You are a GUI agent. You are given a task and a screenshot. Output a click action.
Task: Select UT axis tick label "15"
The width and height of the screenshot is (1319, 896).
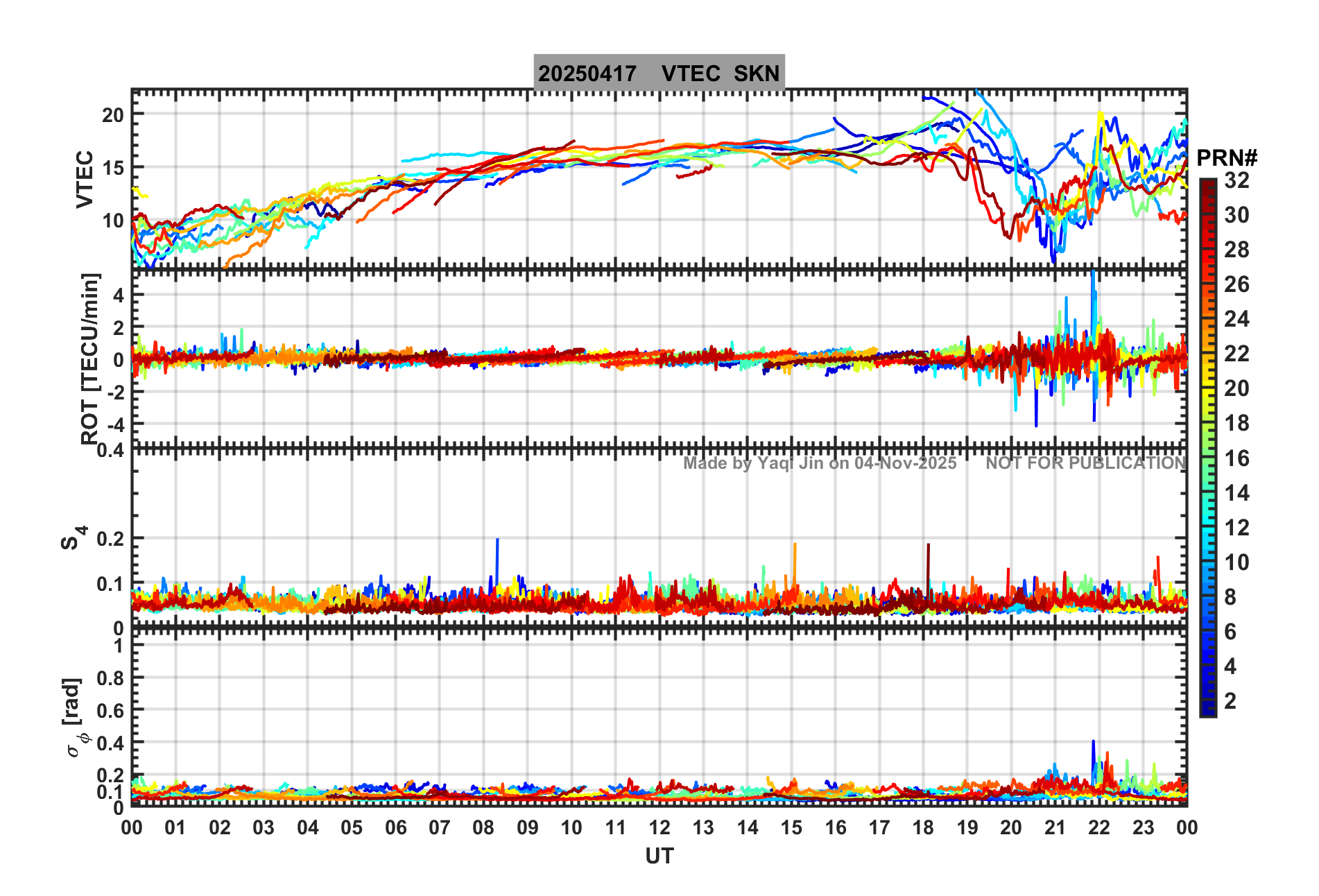pyautogui.click(x=791, y=827)
